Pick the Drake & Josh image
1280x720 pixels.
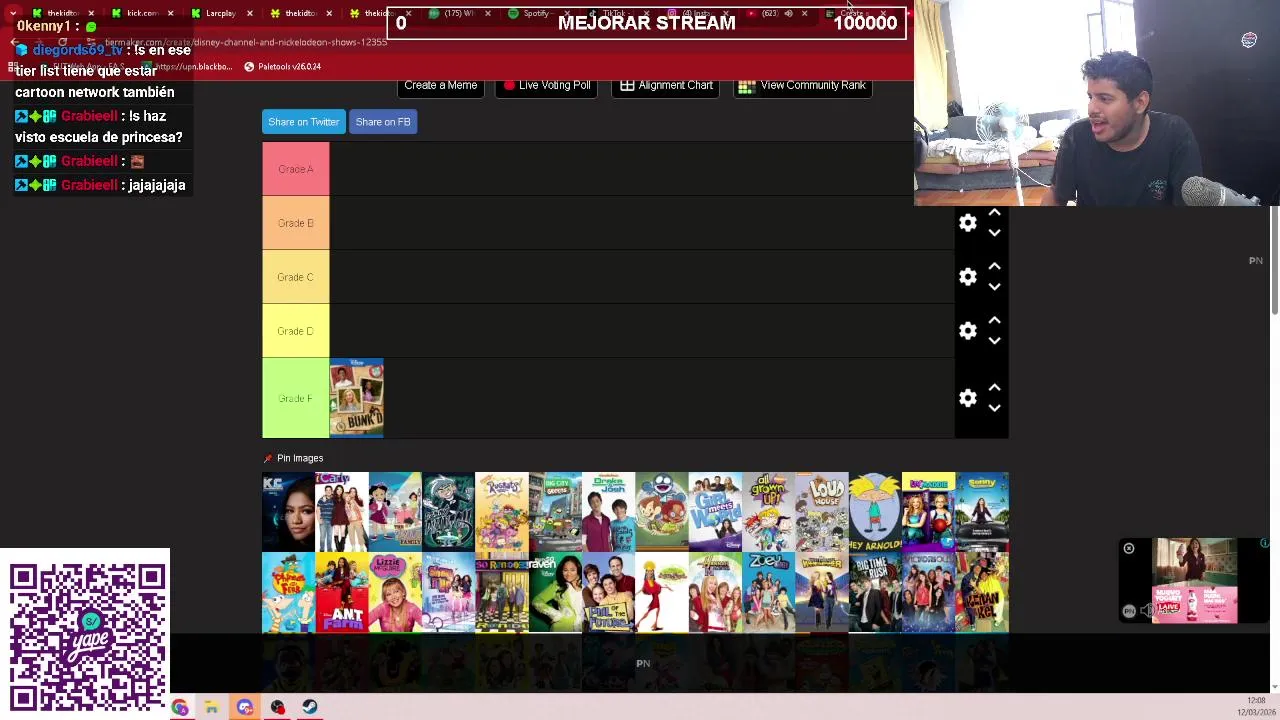click(x=608, y=512)
